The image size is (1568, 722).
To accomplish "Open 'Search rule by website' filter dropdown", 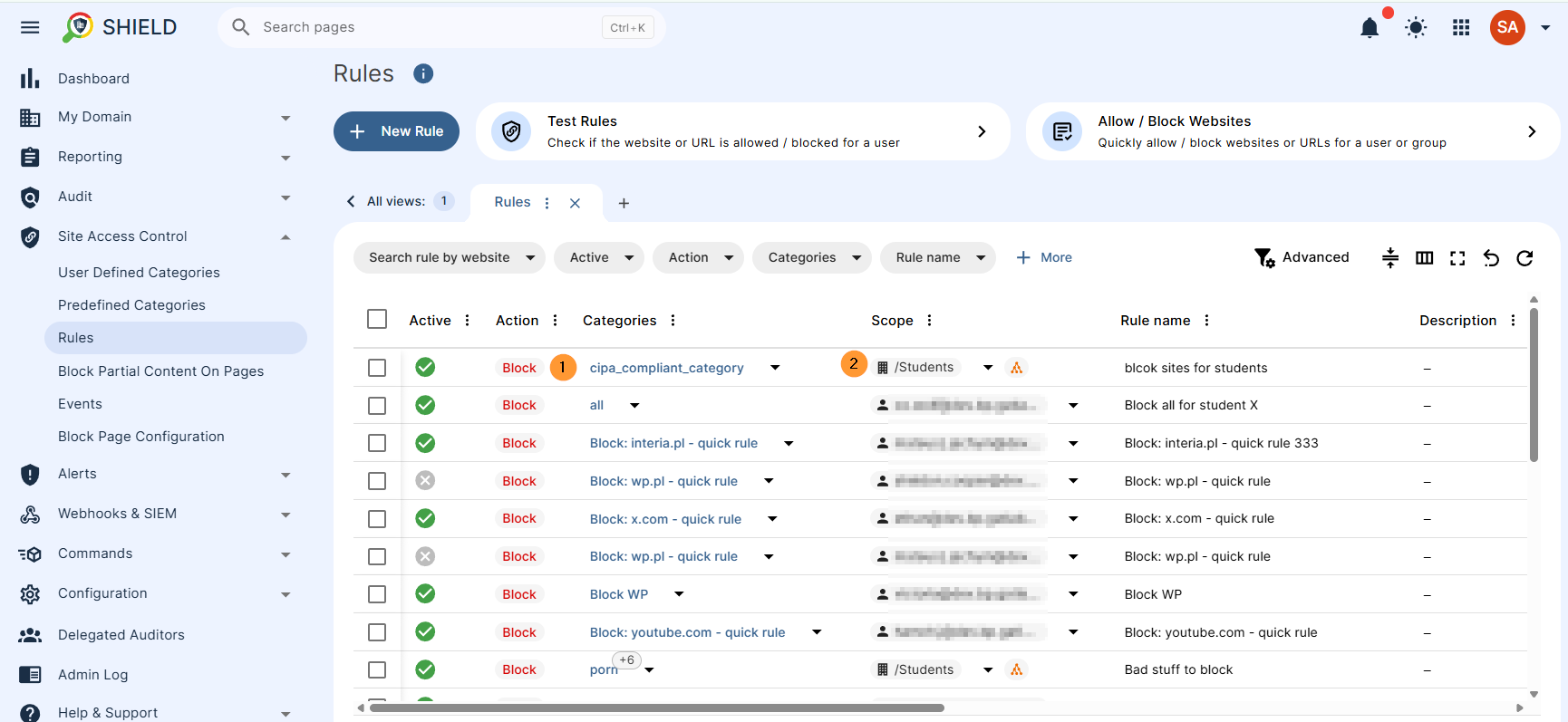I will tap(450, 258).
